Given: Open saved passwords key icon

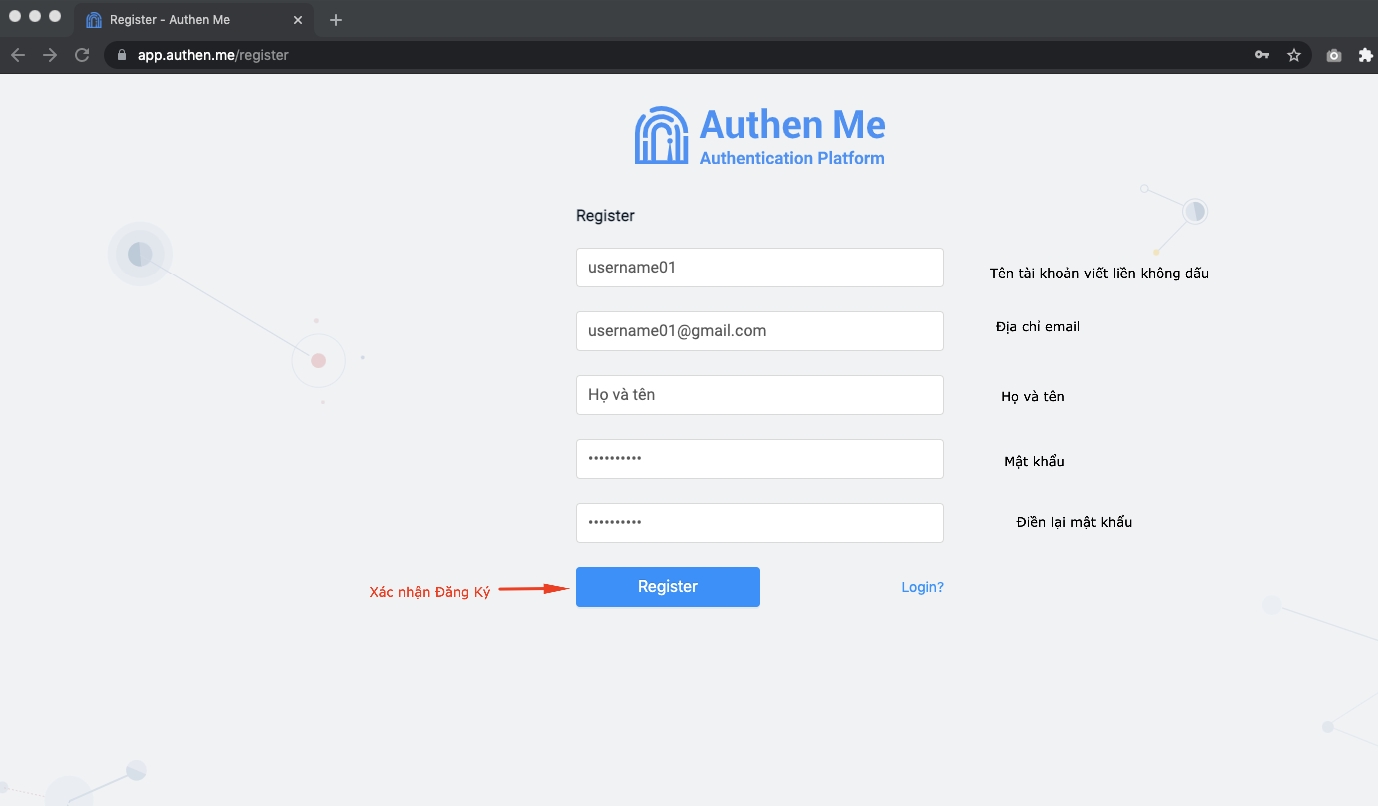Looking at the screenshot, I should pos(1262,55).
